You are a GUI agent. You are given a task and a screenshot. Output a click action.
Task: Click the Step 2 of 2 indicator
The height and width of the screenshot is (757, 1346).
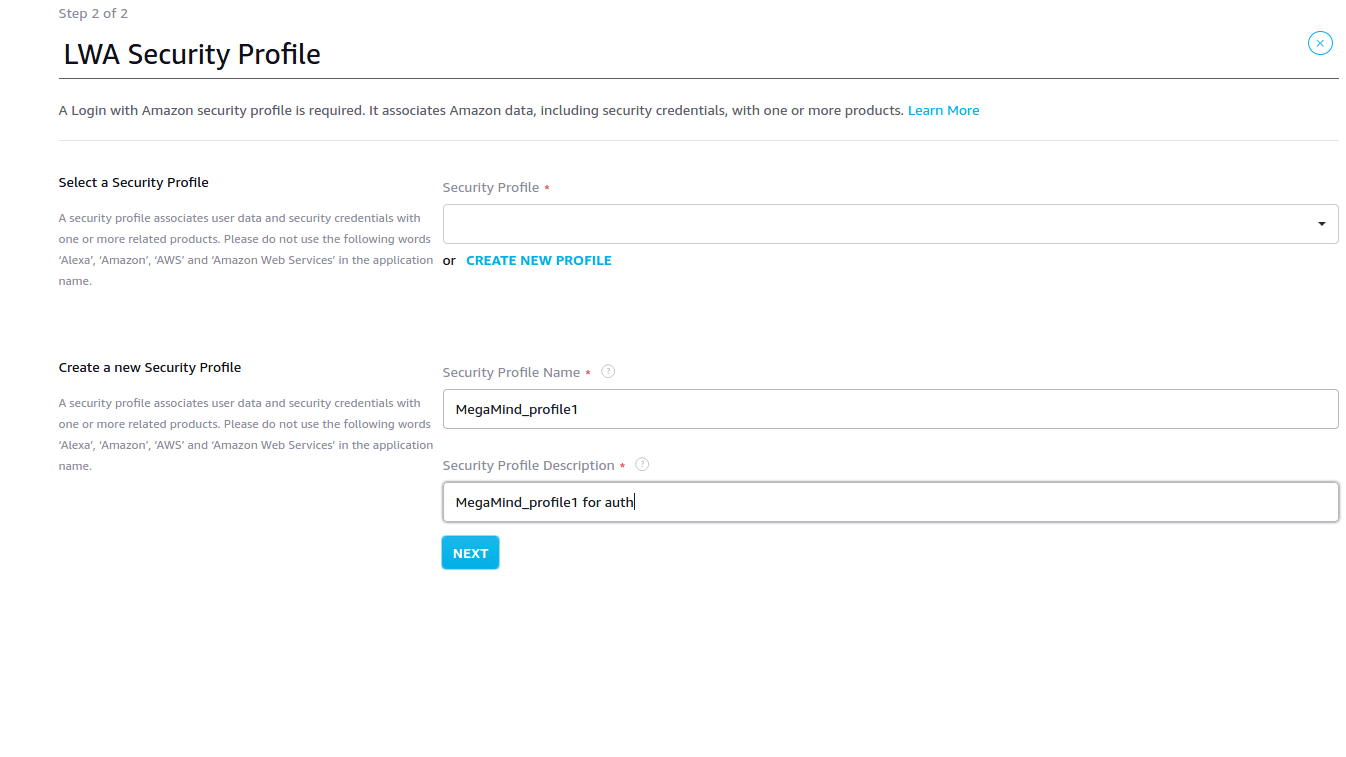point(93,13)
